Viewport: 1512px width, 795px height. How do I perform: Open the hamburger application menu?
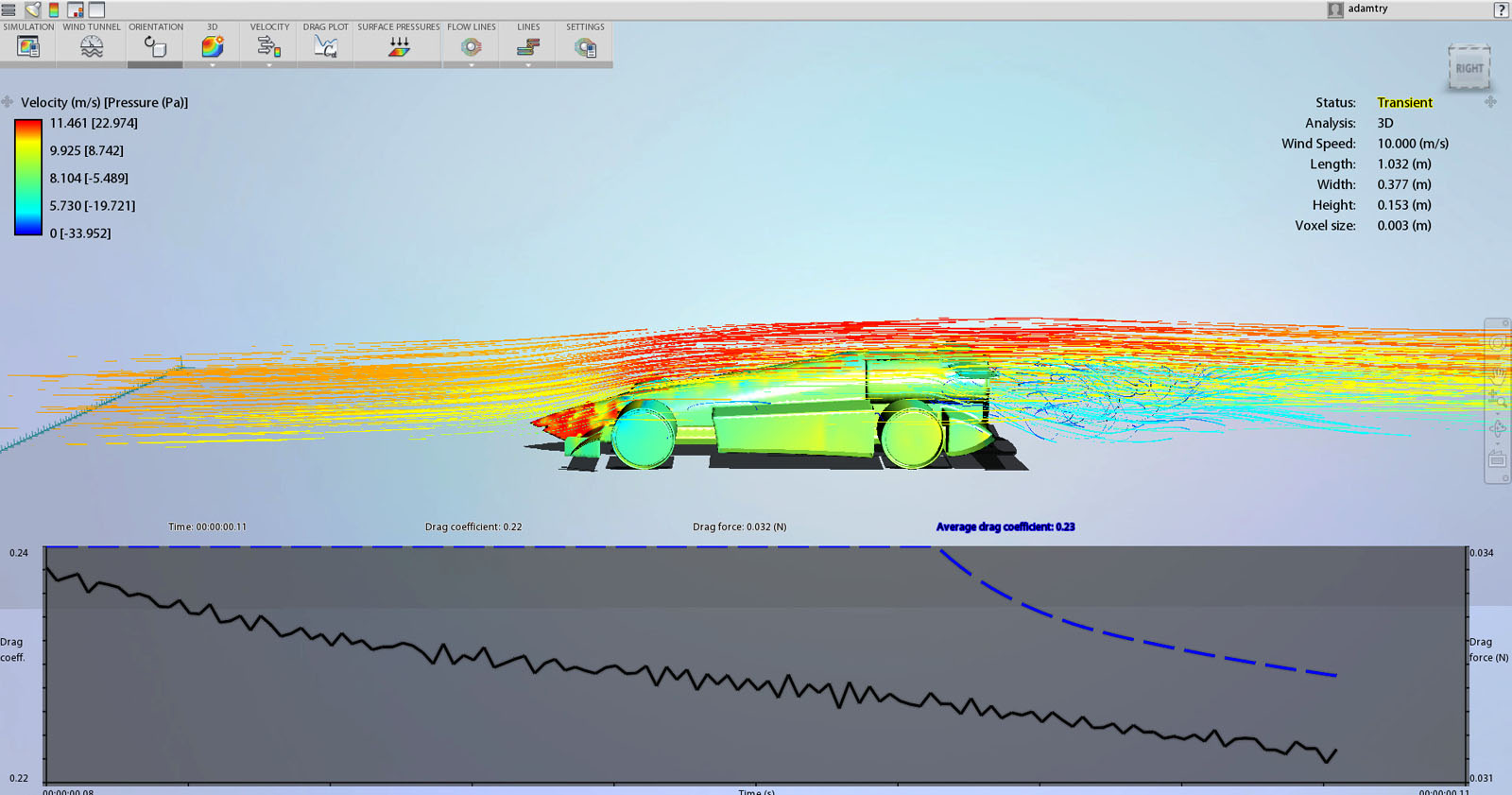pyautogui.click(x=9, y=9)
